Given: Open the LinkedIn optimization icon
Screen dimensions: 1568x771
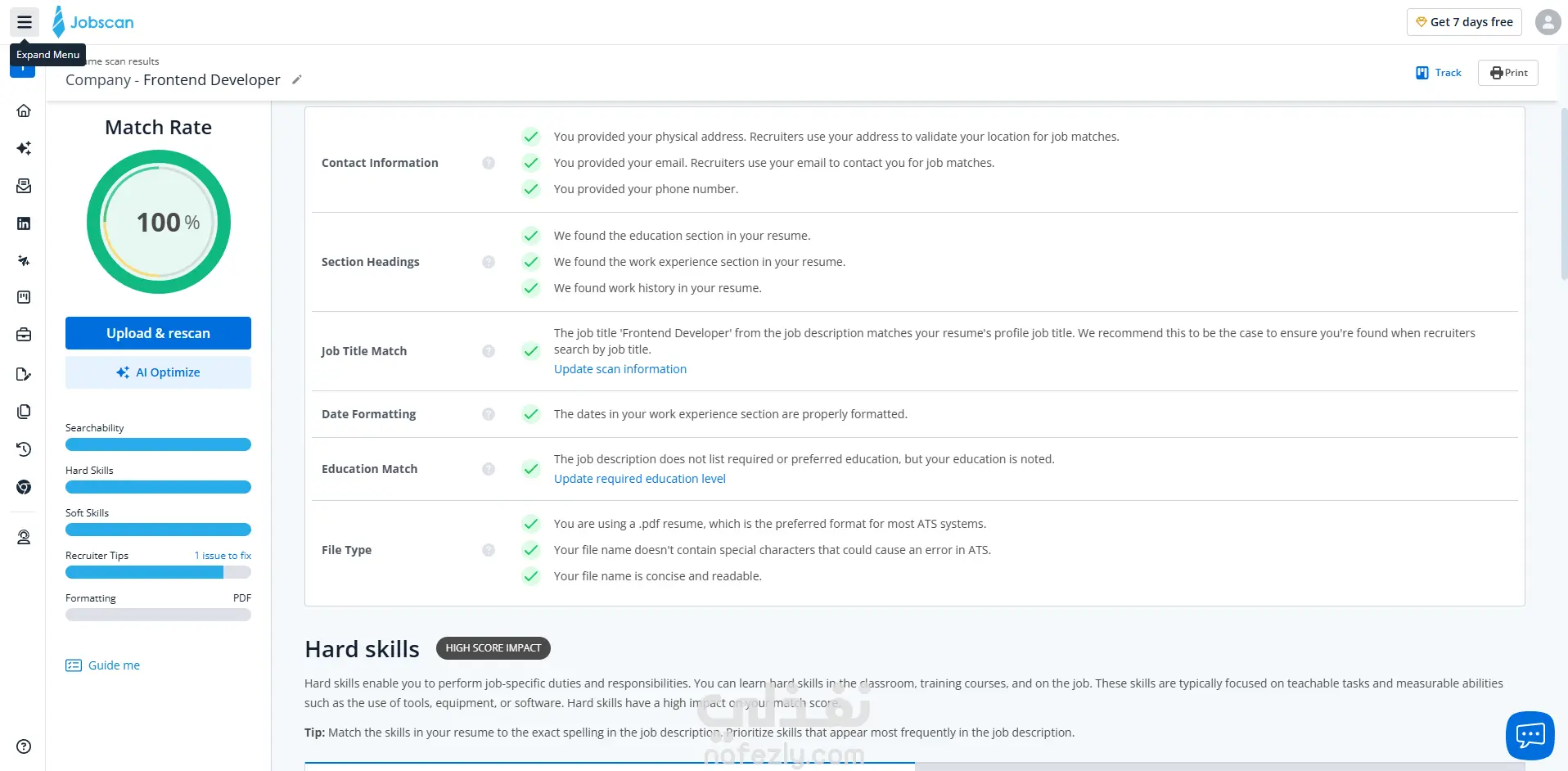Looking at the screenshot, I should (24, 223).
